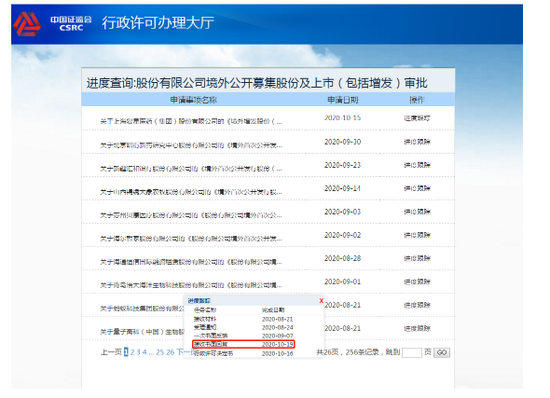550x398 pixels.
Task: Select the 量子高科（中国）application title
Action: pos(142,332)
